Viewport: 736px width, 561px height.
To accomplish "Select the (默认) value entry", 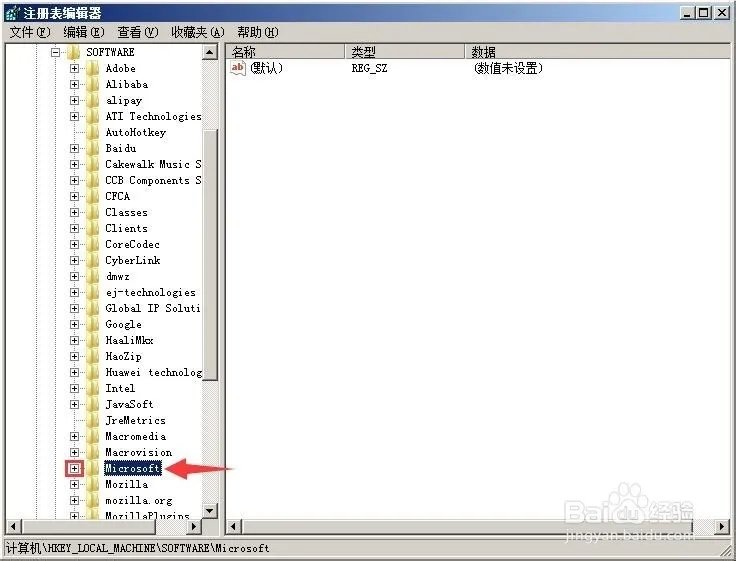I will click(267, 68).
